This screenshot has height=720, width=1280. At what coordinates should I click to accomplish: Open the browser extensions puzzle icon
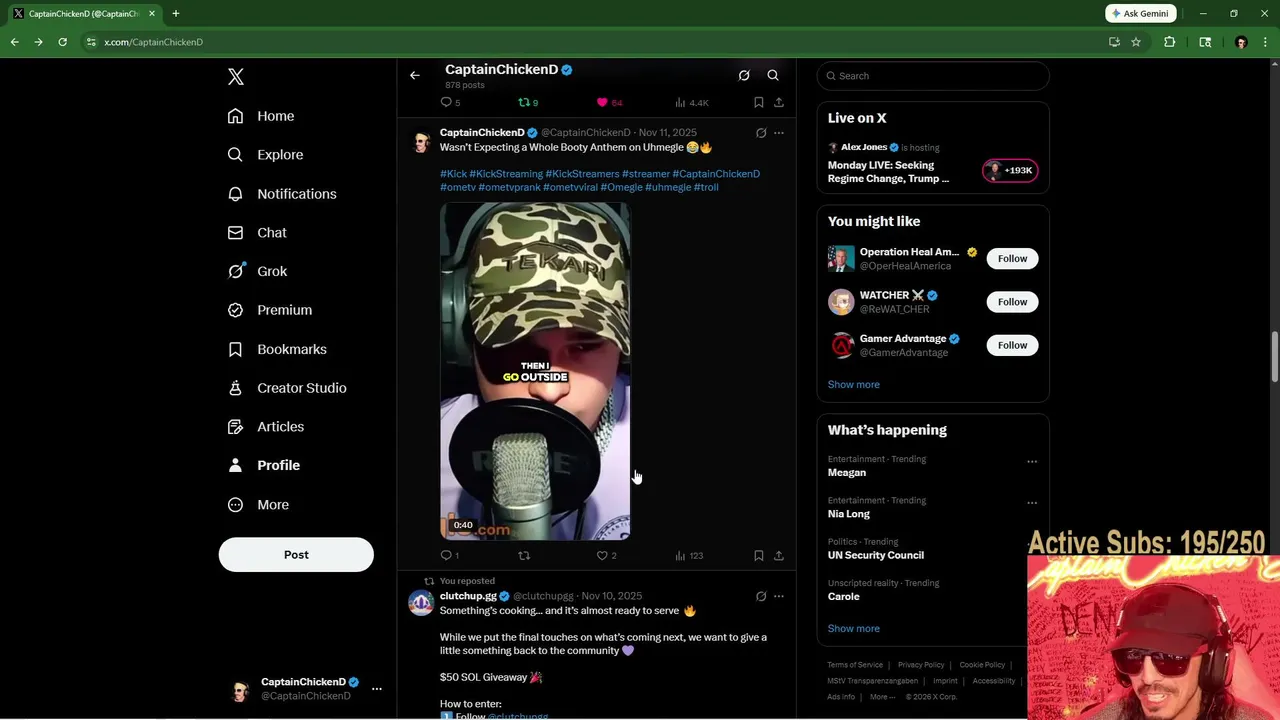tap(1169, 42)
